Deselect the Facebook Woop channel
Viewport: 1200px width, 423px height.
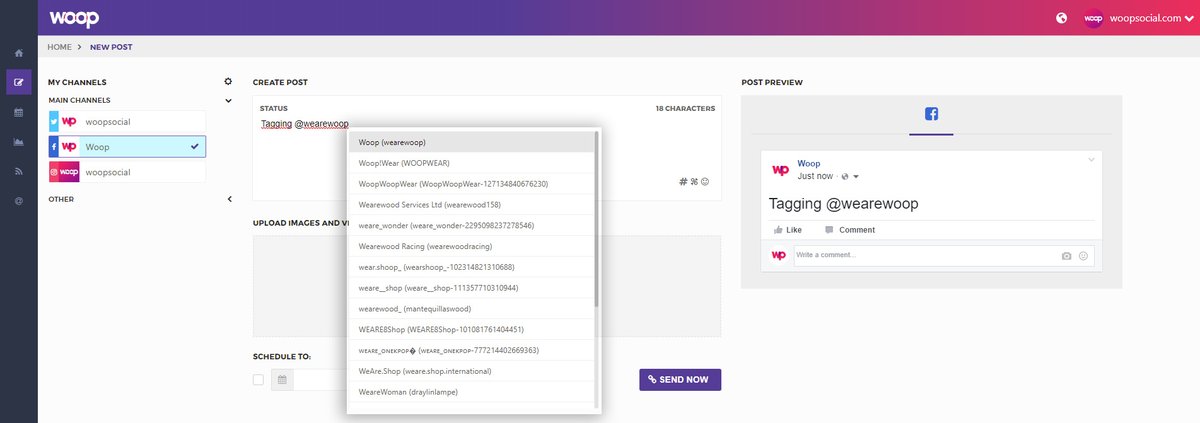[x=127, y=147]
